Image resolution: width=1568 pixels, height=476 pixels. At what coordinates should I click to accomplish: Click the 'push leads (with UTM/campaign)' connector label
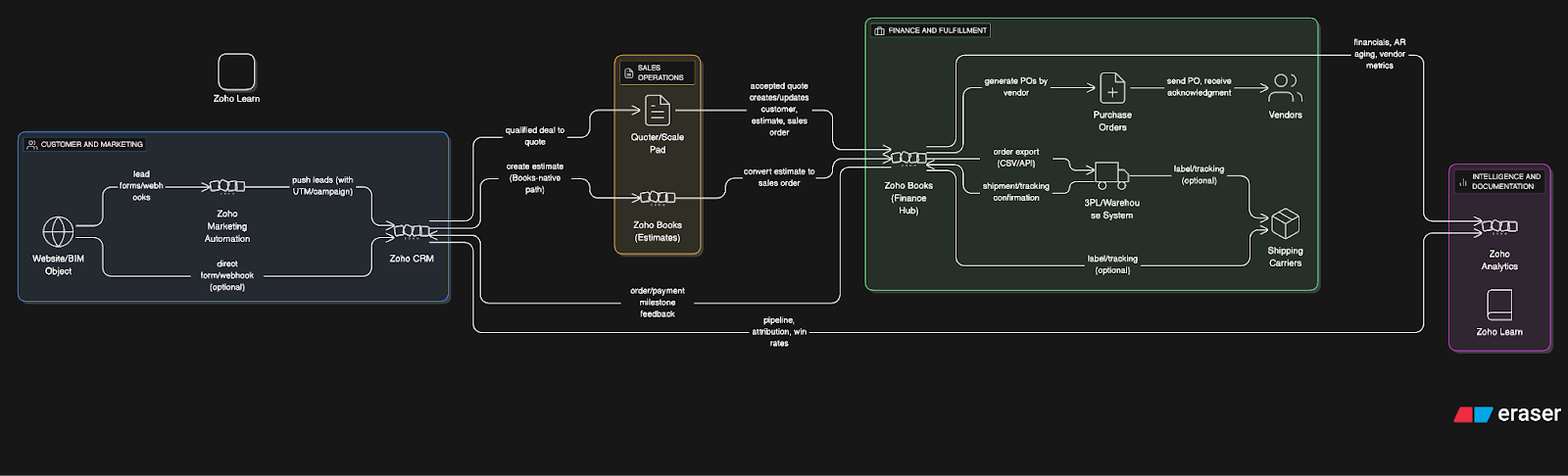(x=322, y=186)
